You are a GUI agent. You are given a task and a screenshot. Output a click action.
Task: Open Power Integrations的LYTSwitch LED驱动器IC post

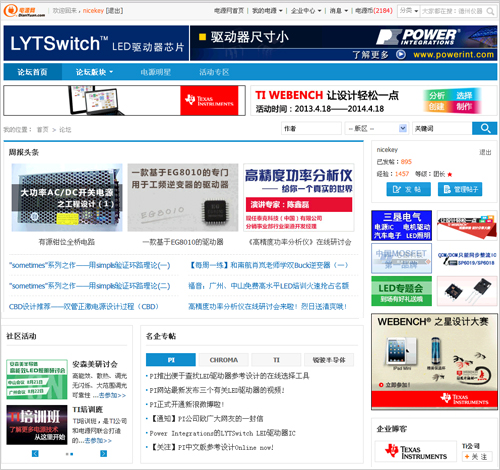(222, 433)
